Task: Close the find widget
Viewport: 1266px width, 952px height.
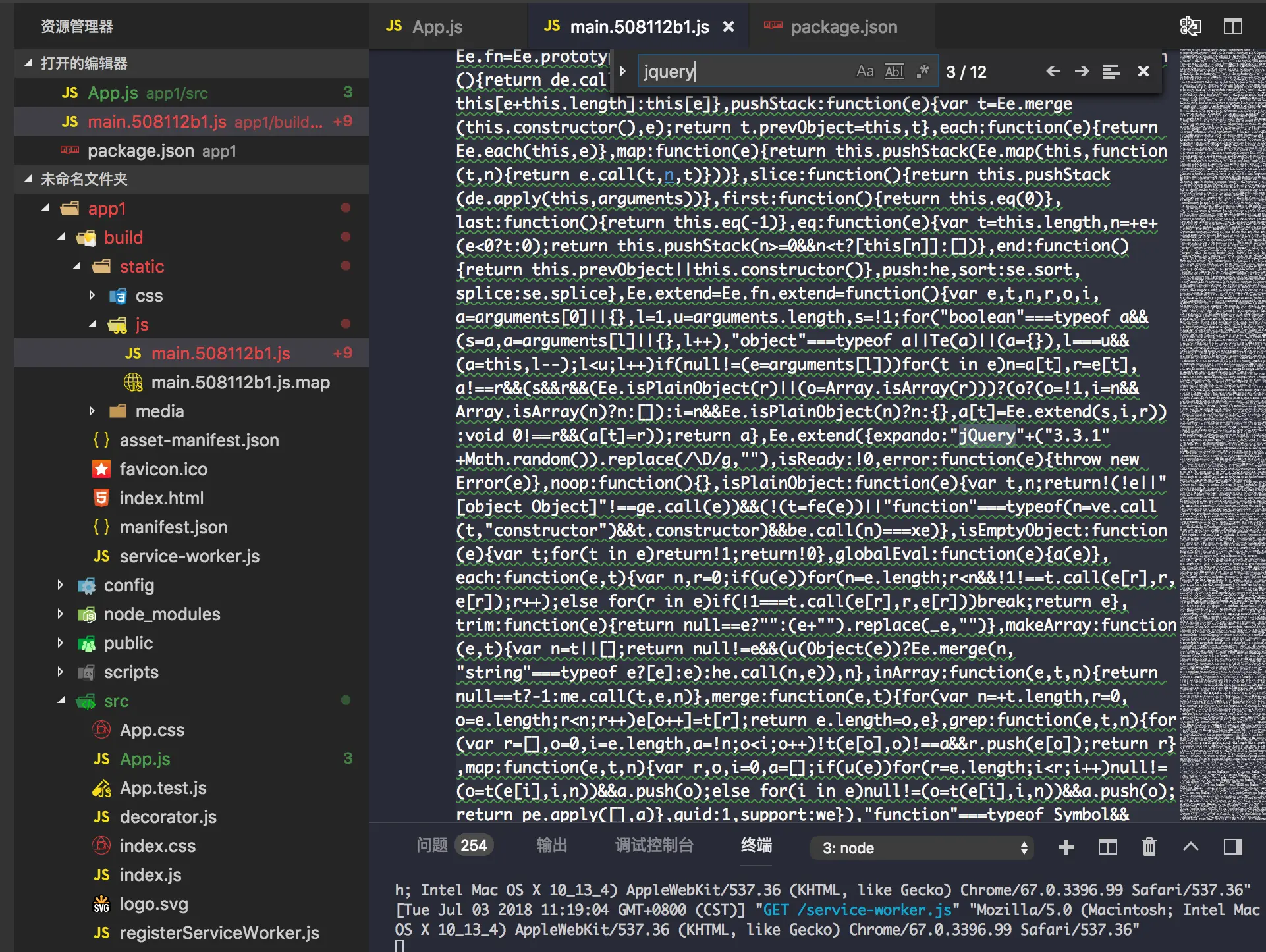Action: pos(1143,72)
